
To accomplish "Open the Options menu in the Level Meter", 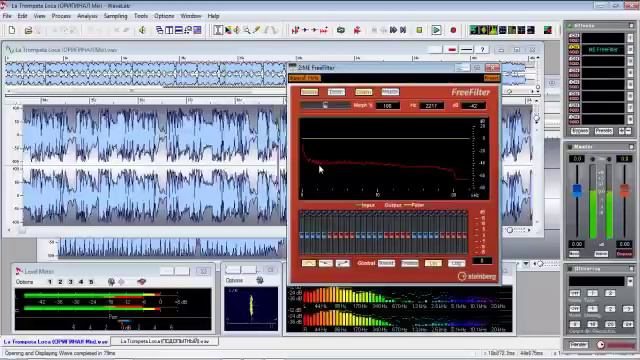I will click(x=24, y=282).
